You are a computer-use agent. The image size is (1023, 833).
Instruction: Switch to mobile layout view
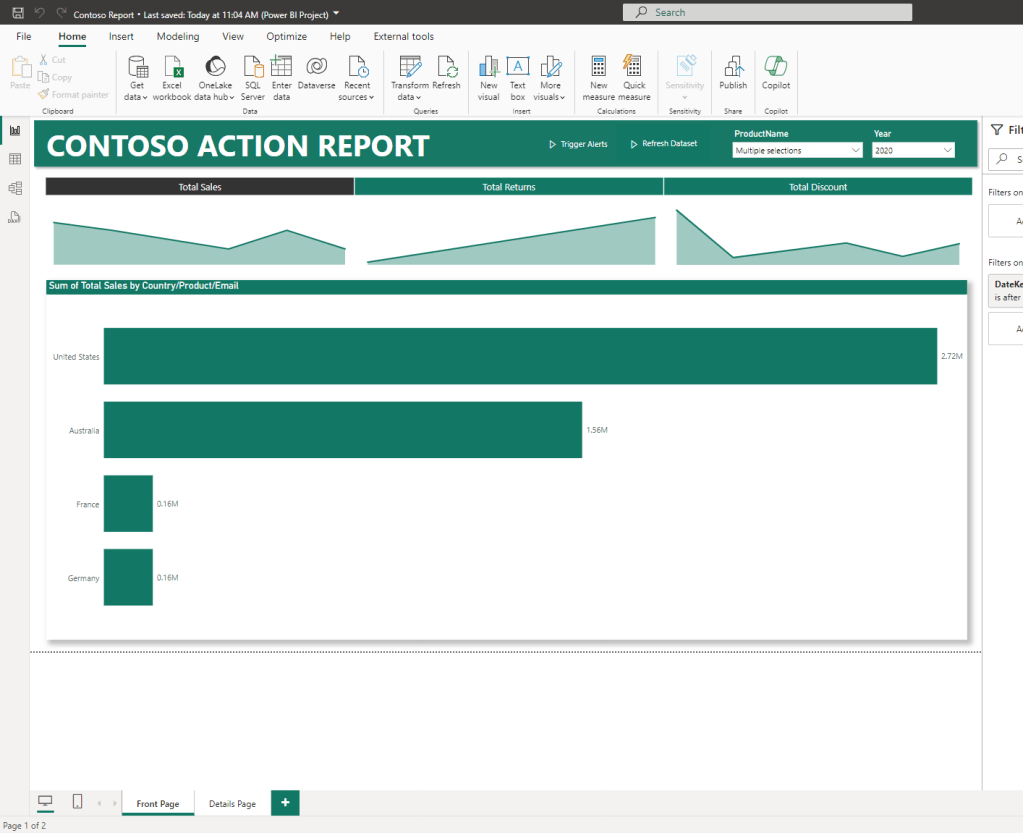[77, 802]
